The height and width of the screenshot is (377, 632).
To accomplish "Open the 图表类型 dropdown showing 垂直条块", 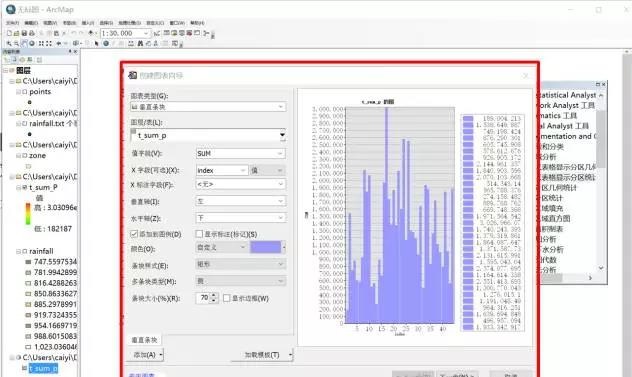I will (x=208, y=107).
